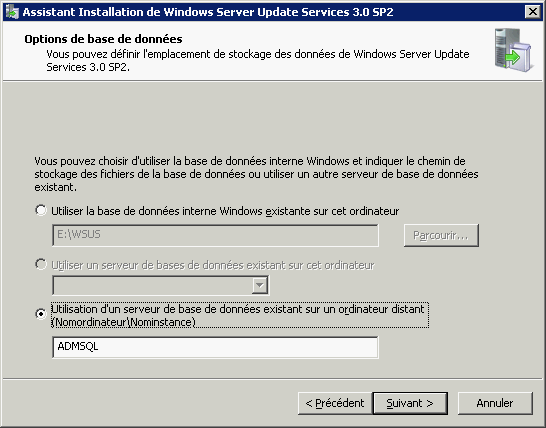Cancel setup with the Annuler button
Viewport: 546px width, 428px height.
pyautogui.click(x=495, y=403)
